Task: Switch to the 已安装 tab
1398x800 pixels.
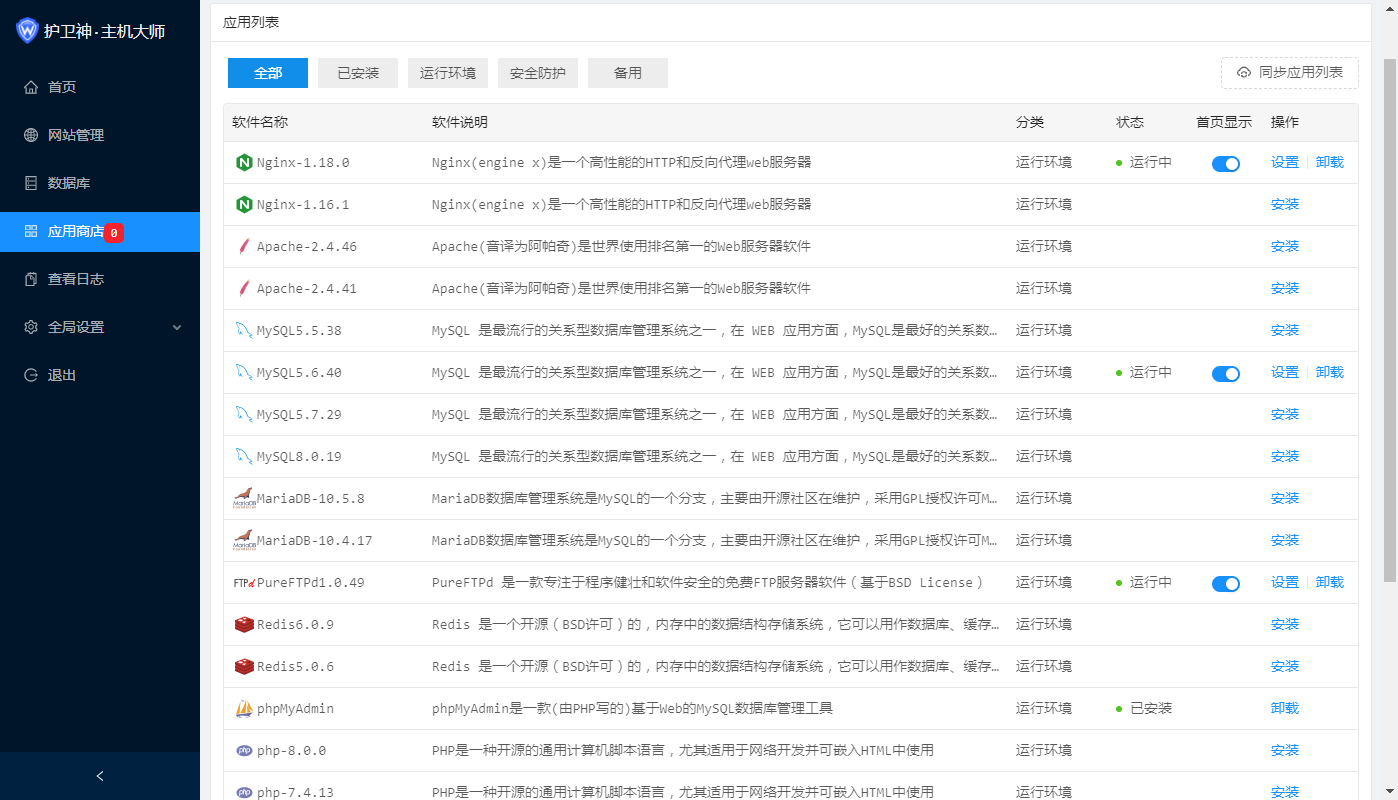Action: pos(358,73)
